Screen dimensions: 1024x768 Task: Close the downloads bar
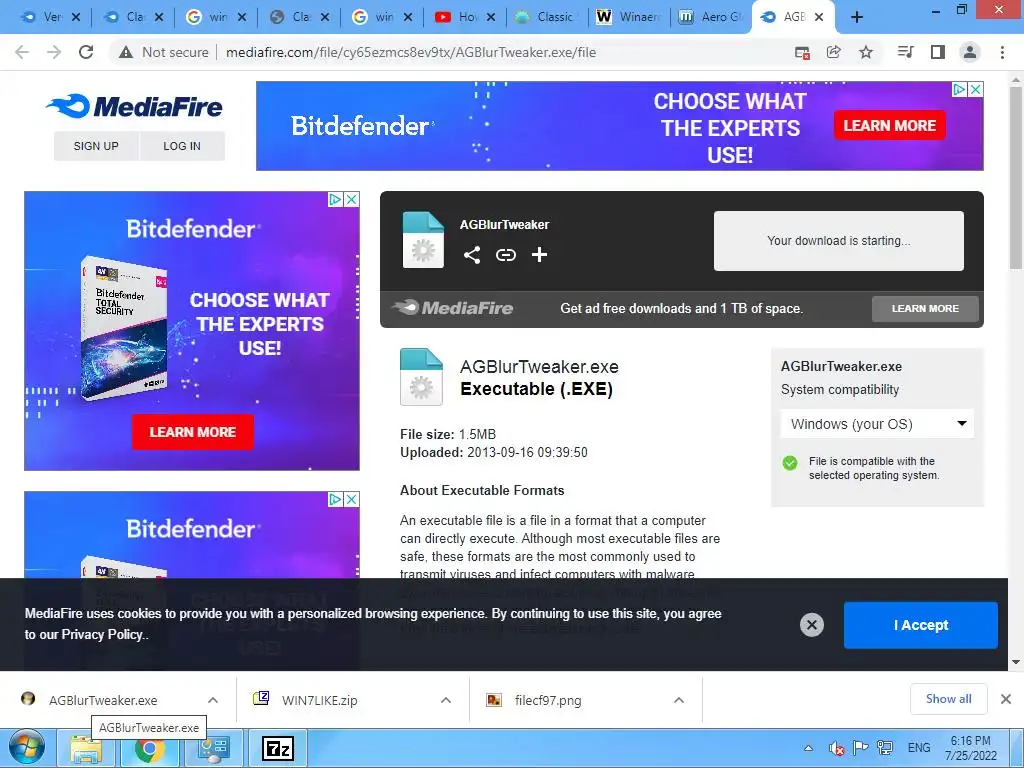pyautogui.click(x=1006, y=699)
